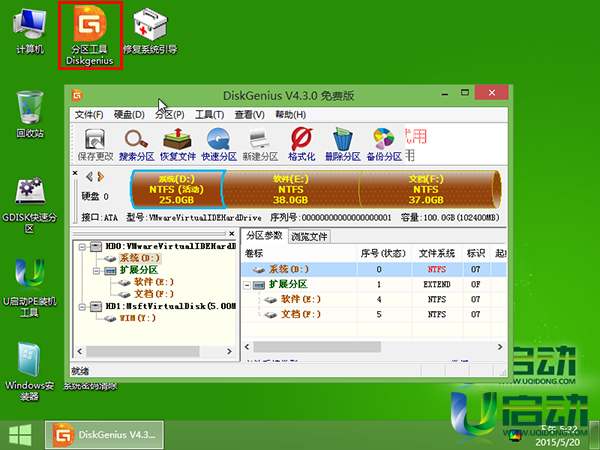Open the 回收站 recycle bin icon
Image resolution: width=600 pixels, height=450 pixels.
pyautogui.click(x=30, y=114)
